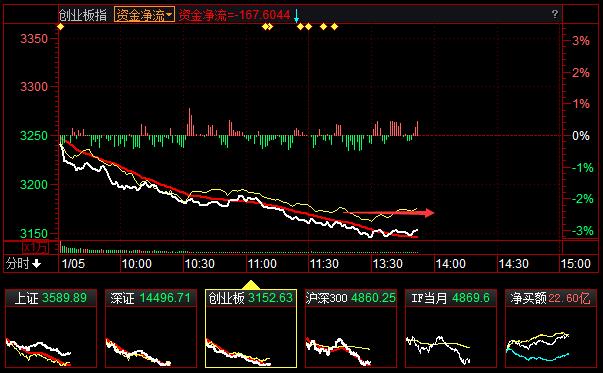Screen dimensions: 603x373
Task: Select the yellow diamond below the cyan arrow
Action: [300, 27]
